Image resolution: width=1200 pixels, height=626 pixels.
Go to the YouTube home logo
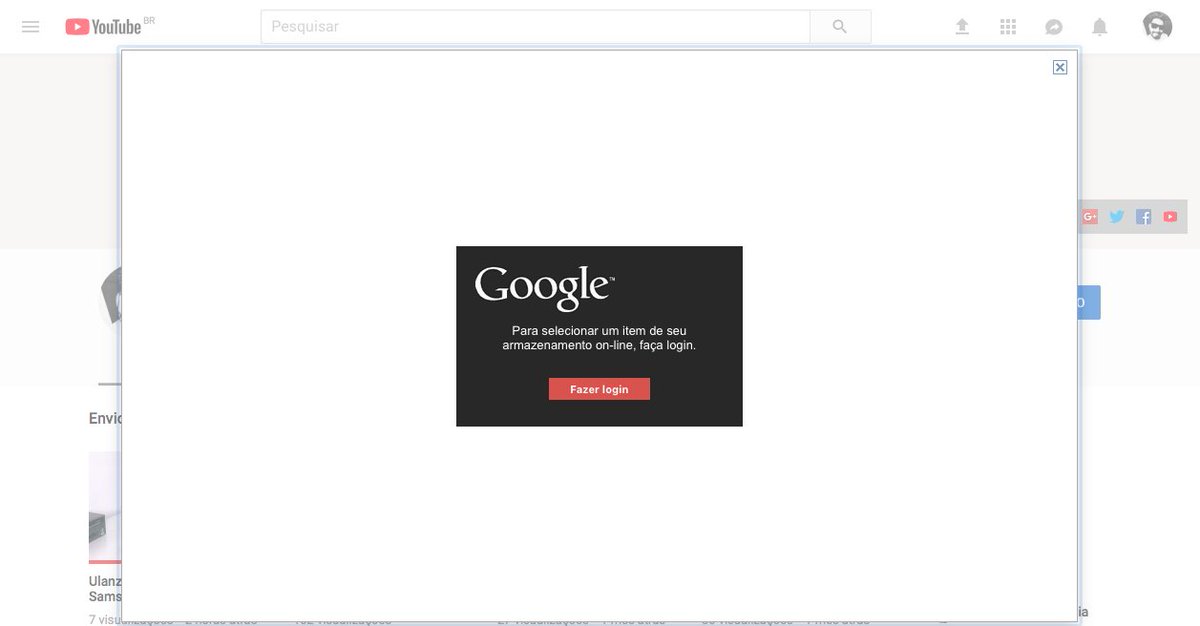(104, 27)
